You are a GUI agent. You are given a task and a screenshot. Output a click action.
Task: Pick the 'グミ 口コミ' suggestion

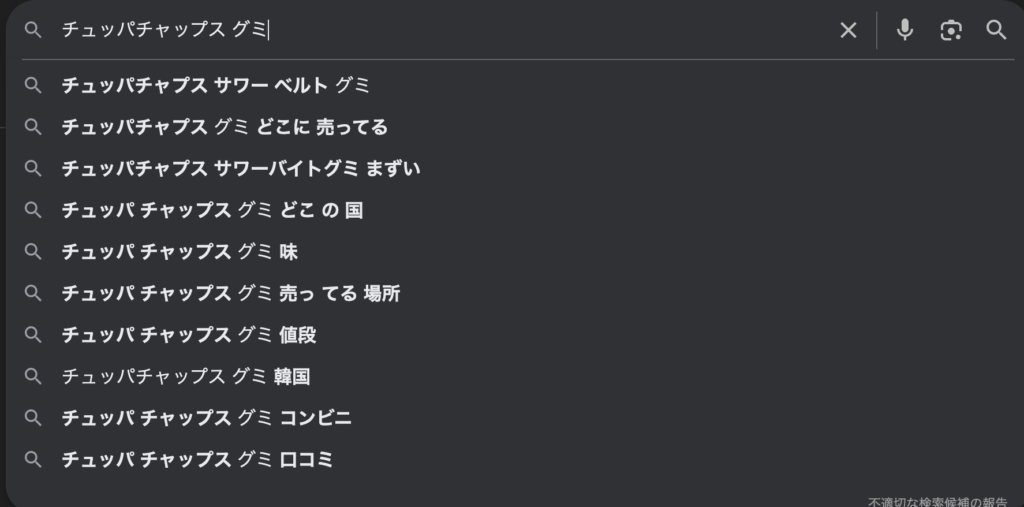[x=197, y=460]
